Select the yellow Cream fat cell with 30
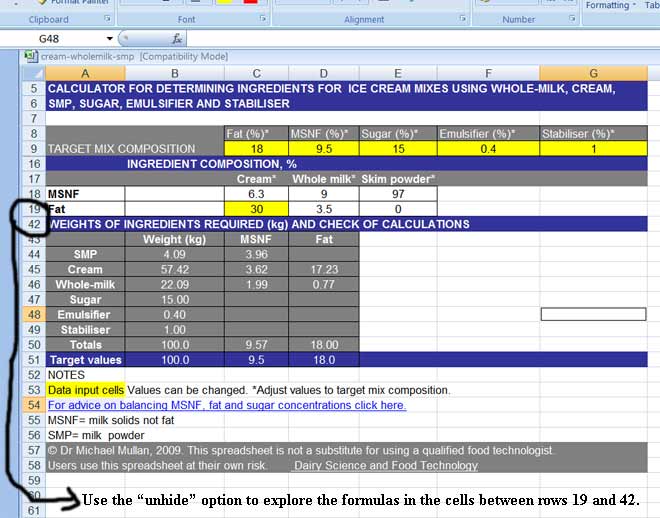The width and height of the screenshot is (660, 518). click(256, 209)
